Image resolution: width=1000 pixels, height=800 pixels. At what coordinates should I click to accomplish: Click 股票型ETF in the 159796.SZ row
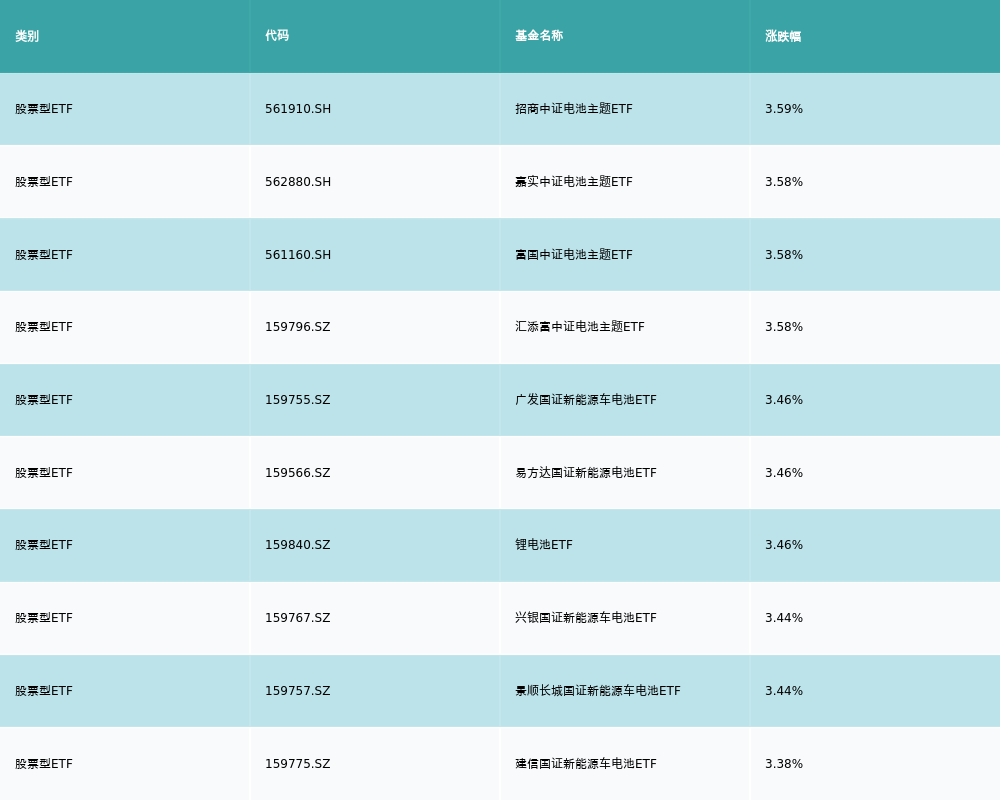pos(44,327)
